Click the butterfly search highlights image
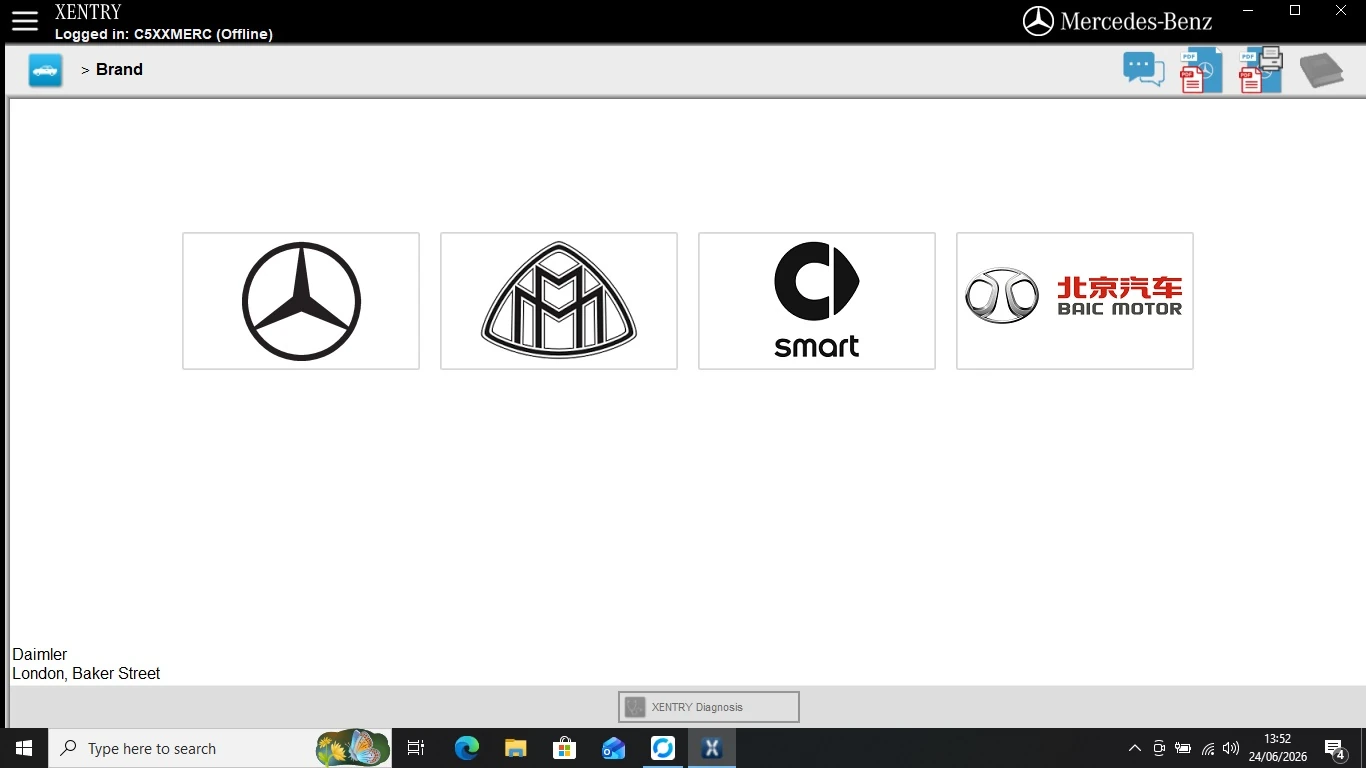This screenshot has width=1366, height=768. pyautogui.click(x=352, y=748)
